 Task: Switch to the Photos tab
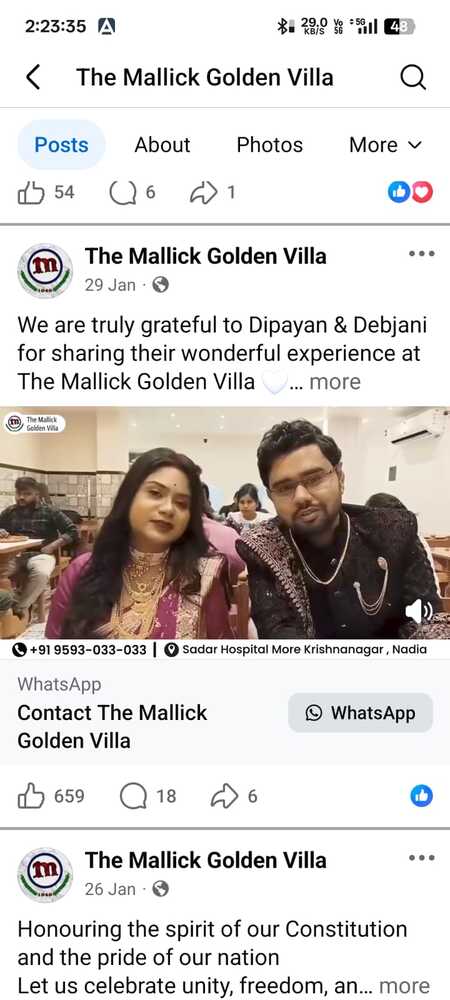270,145
